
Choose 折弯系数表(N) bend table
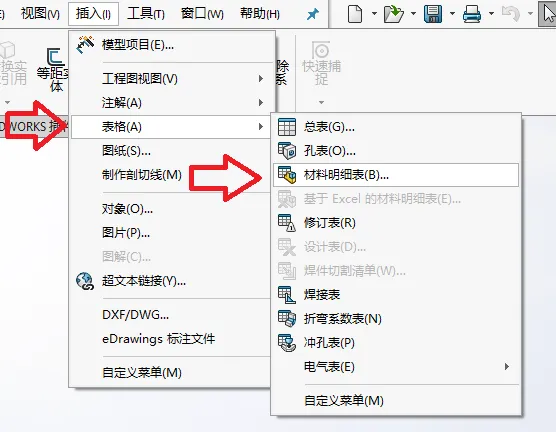pos(396,319)
